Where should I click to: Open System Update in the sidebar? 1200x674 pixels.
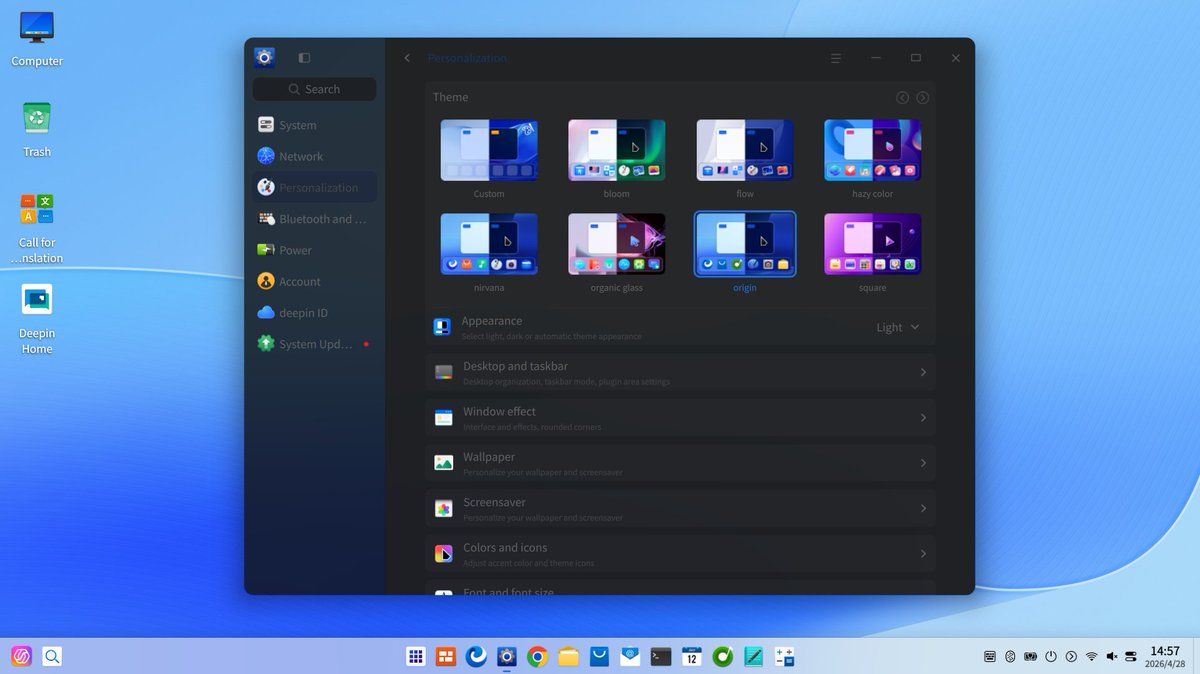tap(314, 344)
